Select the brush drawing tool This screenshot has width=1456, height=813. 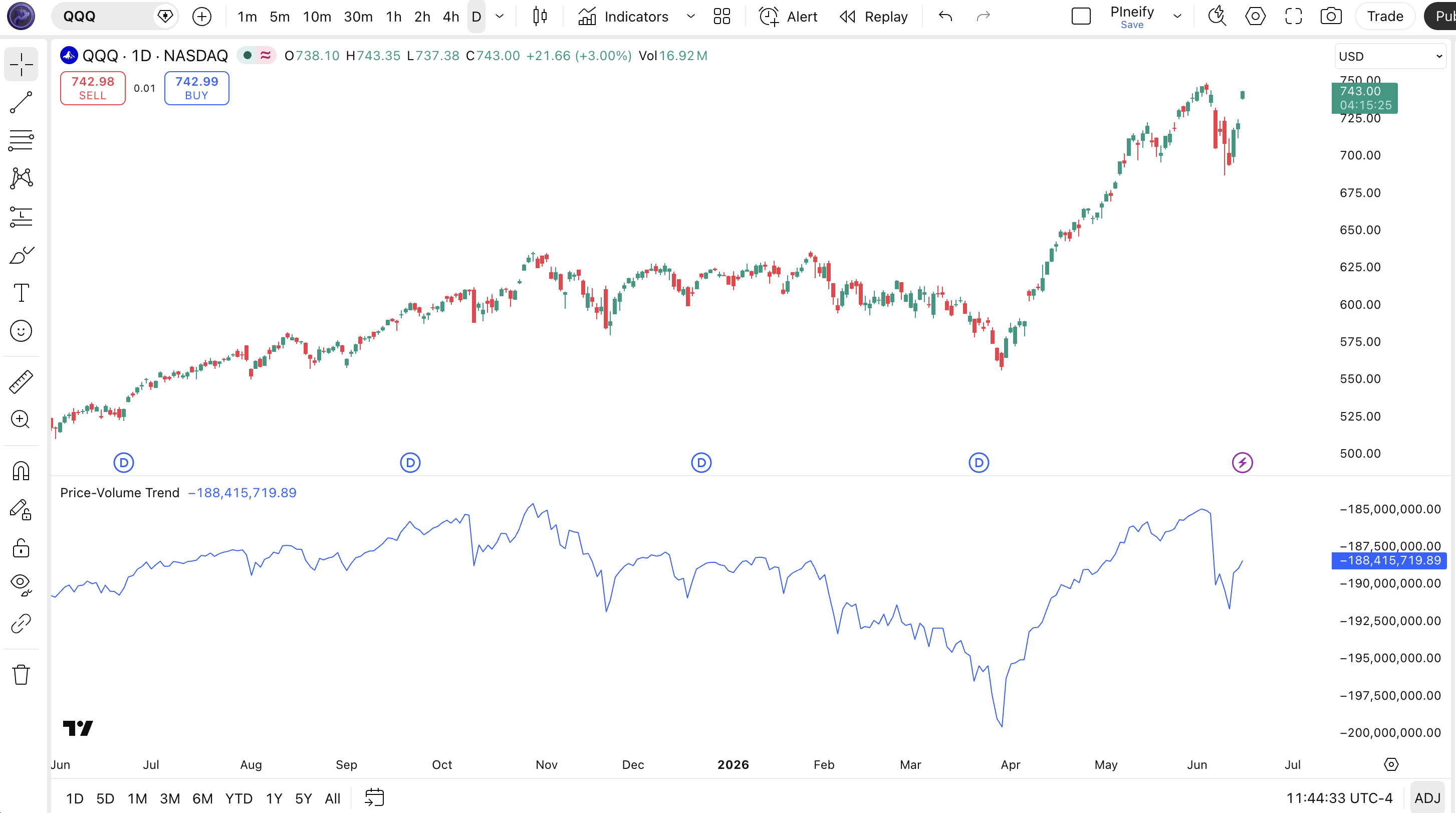[x=21, y=255]
